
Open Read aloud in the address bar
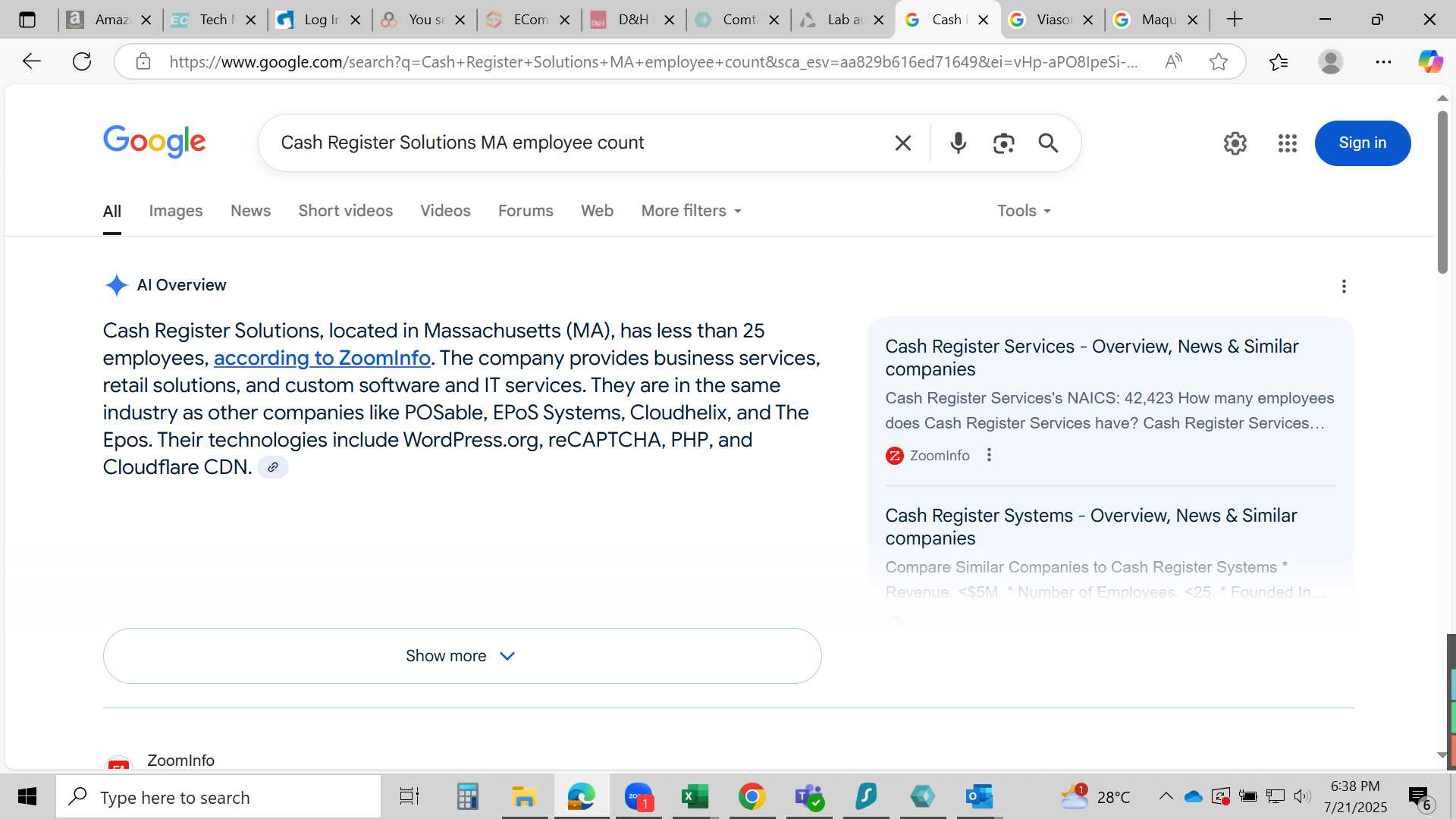(1173, 61)
